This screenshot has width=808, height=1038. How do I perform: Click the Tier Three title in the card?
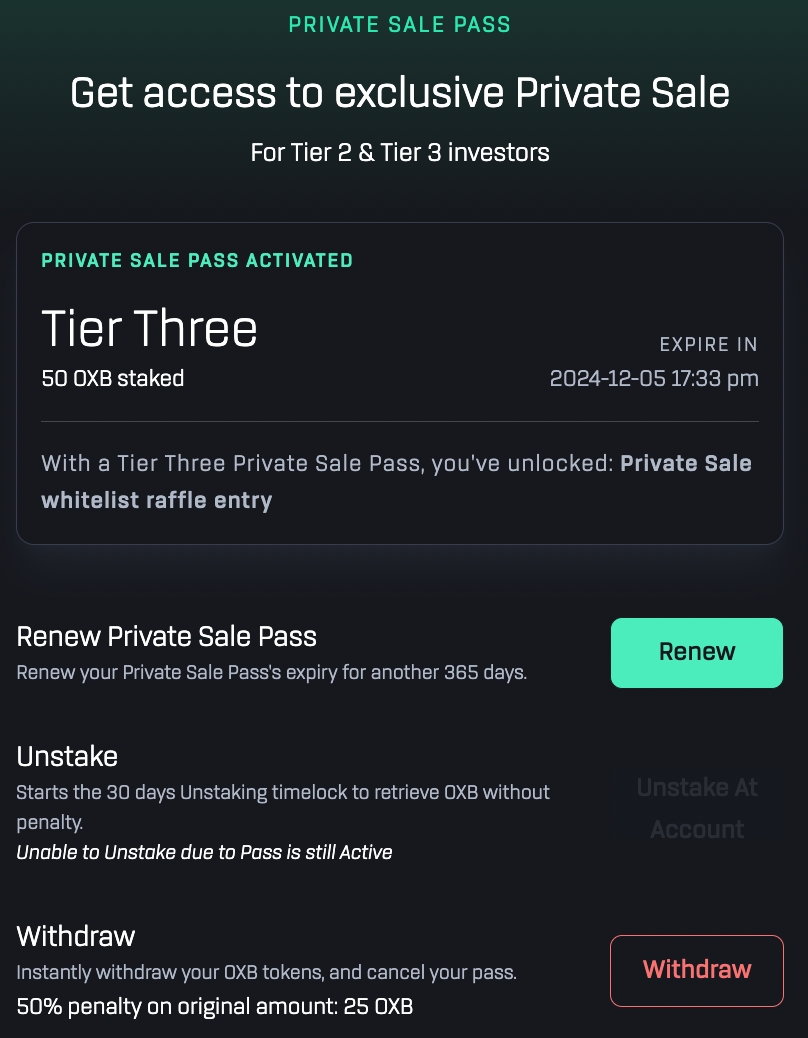[150, 328]
